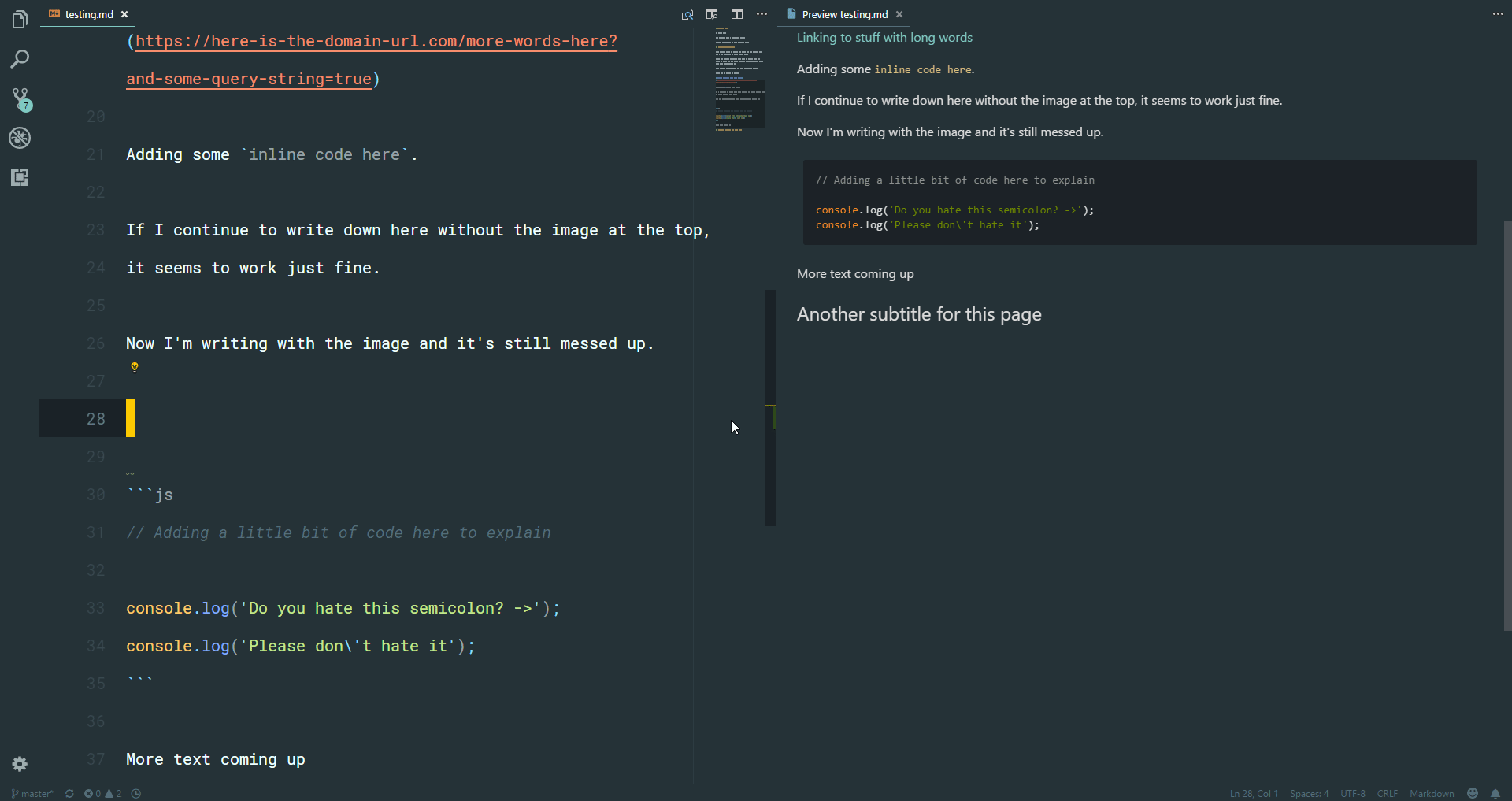Click the preview pane vertical scrollbar
Viewport: 1512px width, 801px height.
click(1507, 425)
